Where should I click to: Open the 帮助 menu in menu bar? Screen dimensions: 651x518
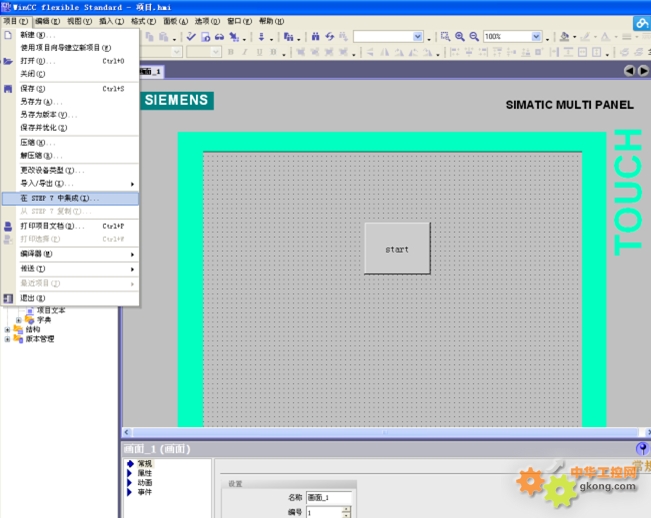[x=272, y=21]
